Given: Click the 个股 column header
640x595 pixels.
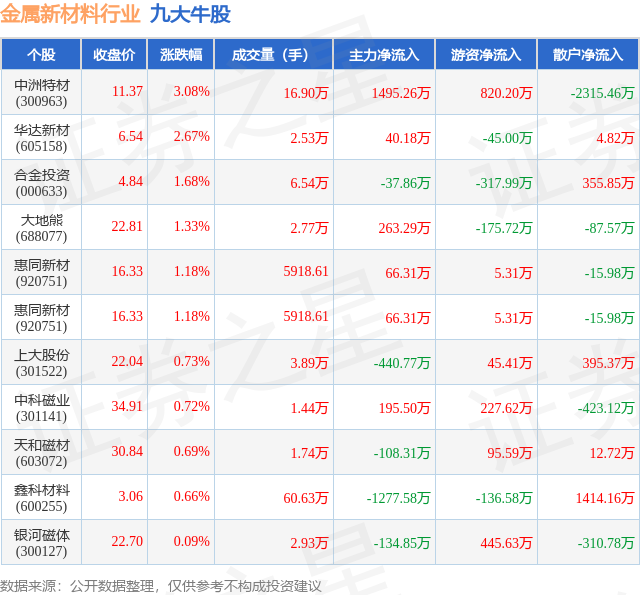Looking at the screenshot, I should tap(41, 55).
